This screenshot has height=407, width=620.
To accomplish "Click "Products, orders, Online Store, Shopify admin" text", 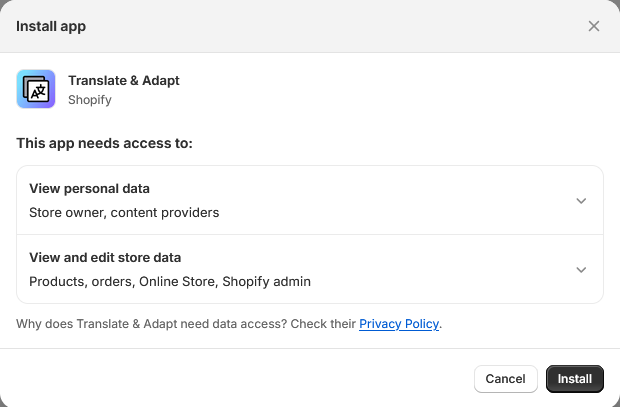I will 170,281.
